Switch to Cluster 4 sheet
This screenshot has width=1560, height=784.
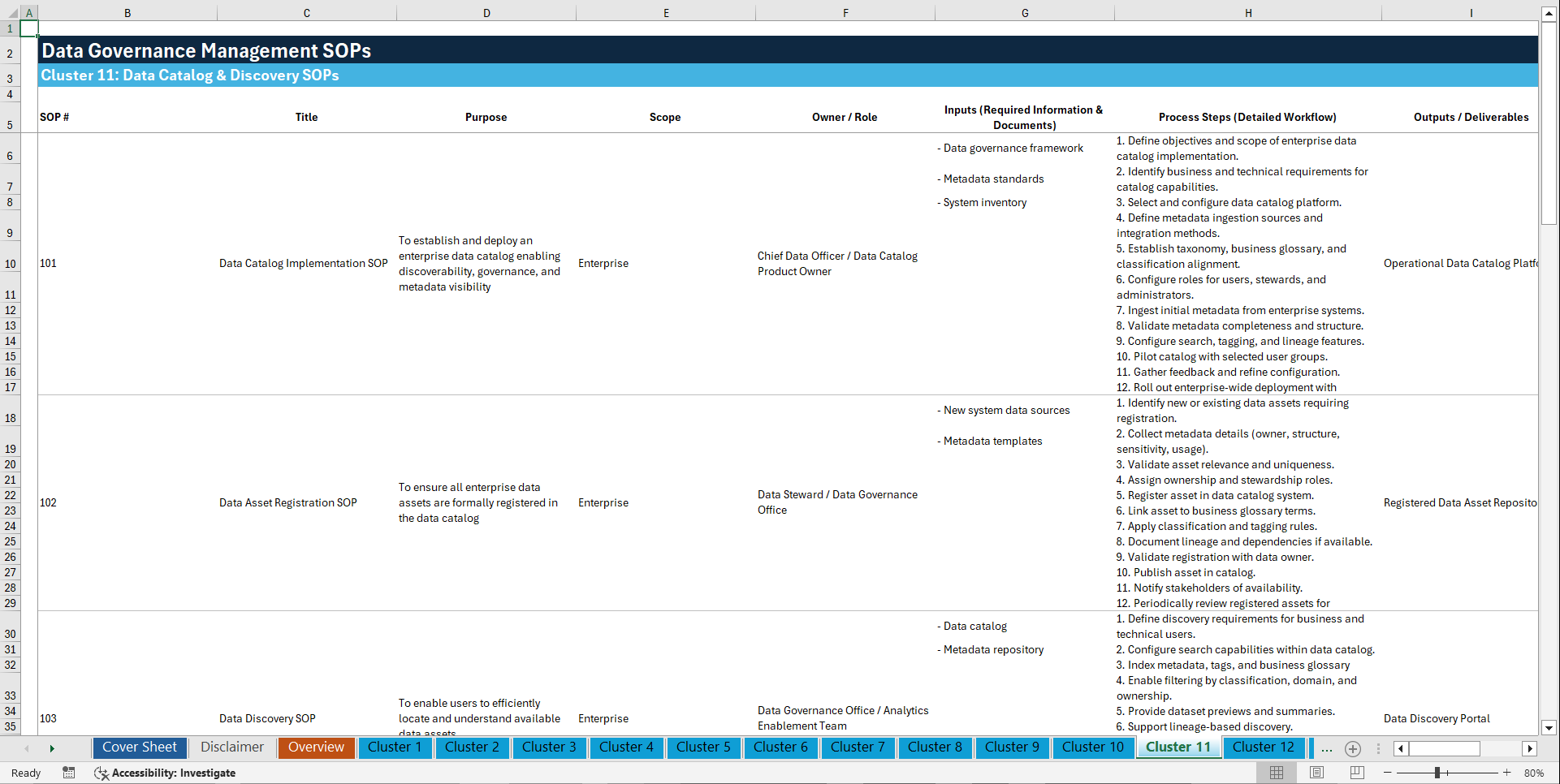(x=626, y=747)
